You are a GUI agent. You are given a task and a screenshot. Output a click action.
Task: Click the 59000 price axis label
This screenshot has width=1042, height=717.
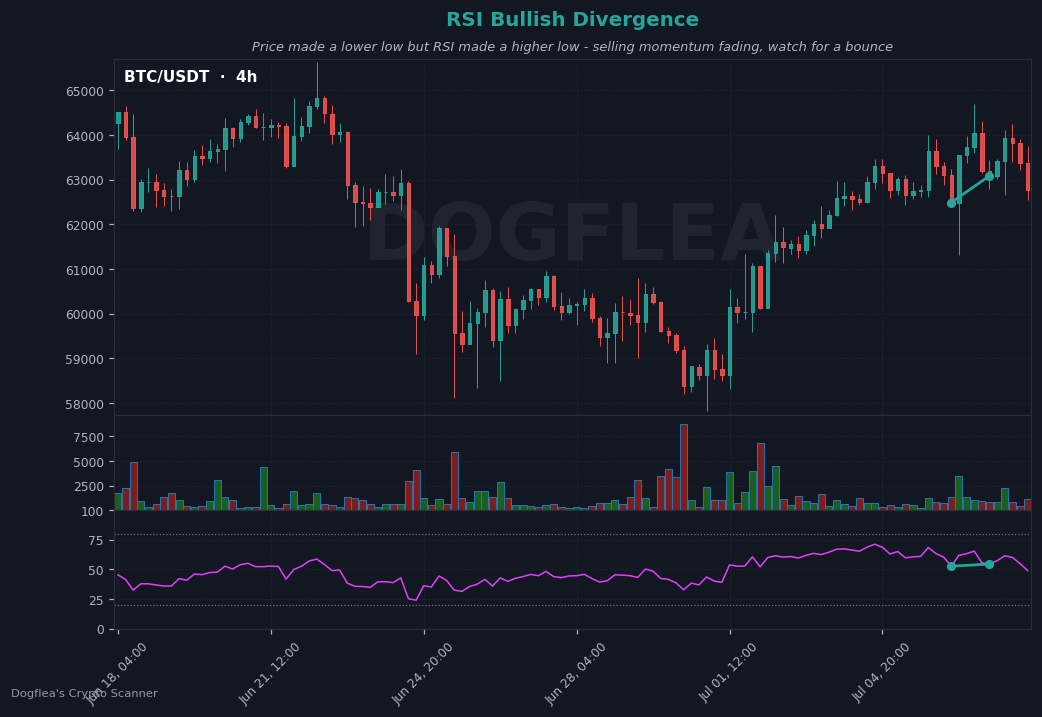coord(85,359)
